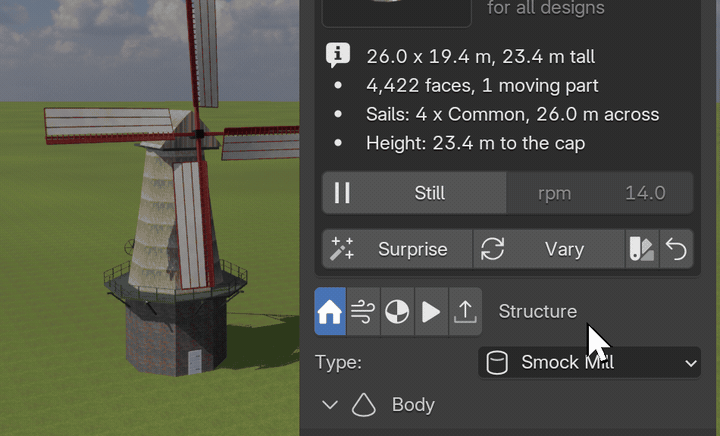Toggle the Still pause button
The width and height of the screenshot is (720, 436).
point(414,193)
